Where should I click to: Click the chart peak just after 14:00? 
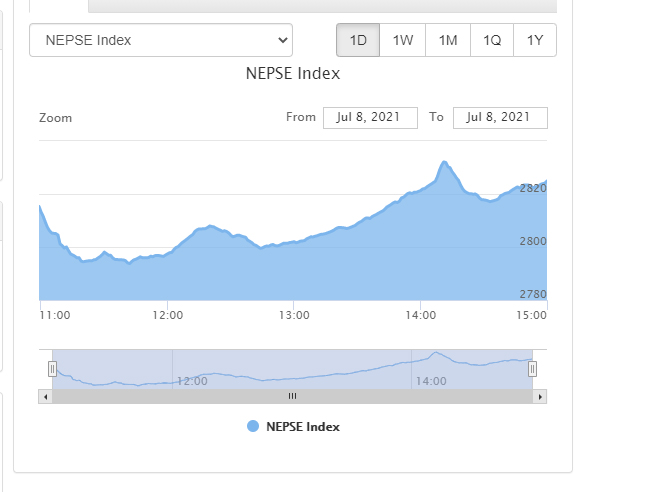click(443, 162)
